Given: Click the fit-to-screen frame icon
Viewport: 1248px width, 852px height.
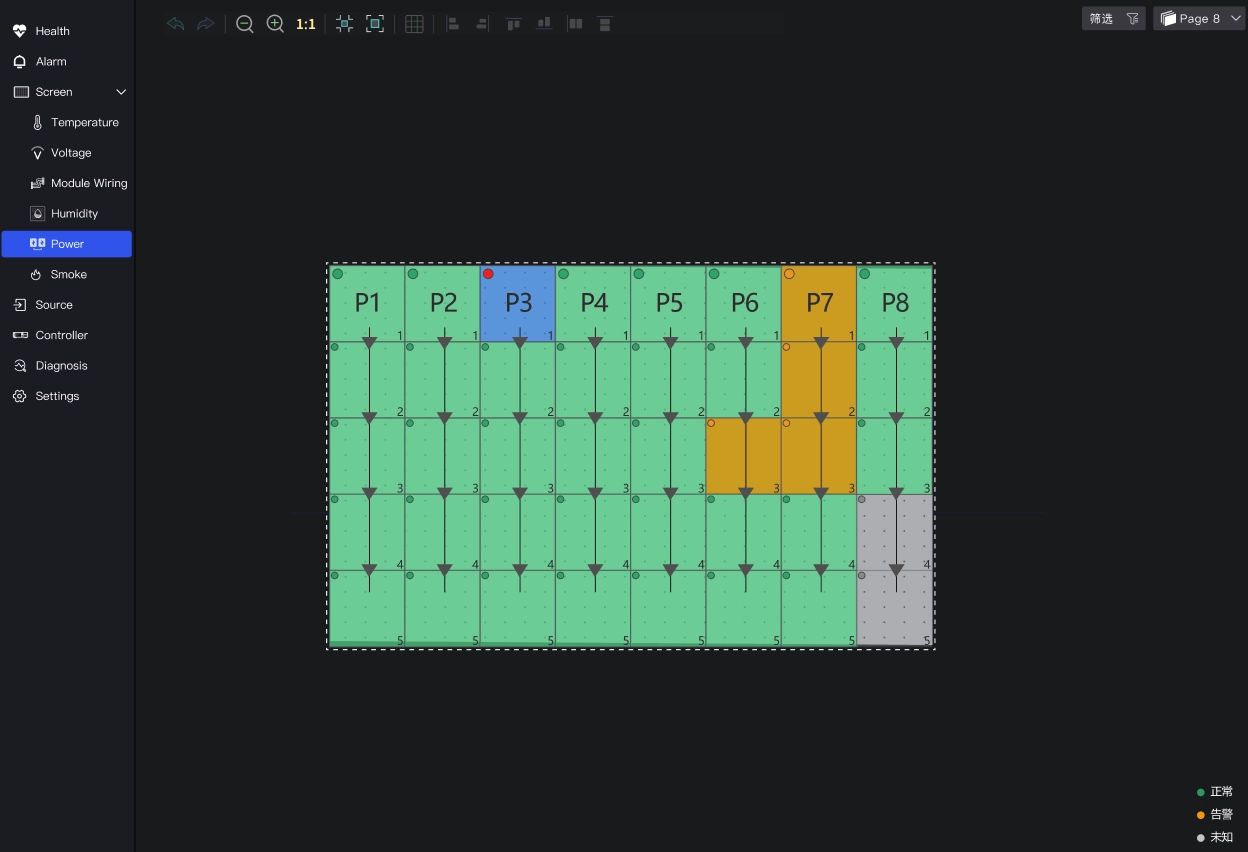Looking at the screenshot, I should pyautogui.click(x=375, y=24).
